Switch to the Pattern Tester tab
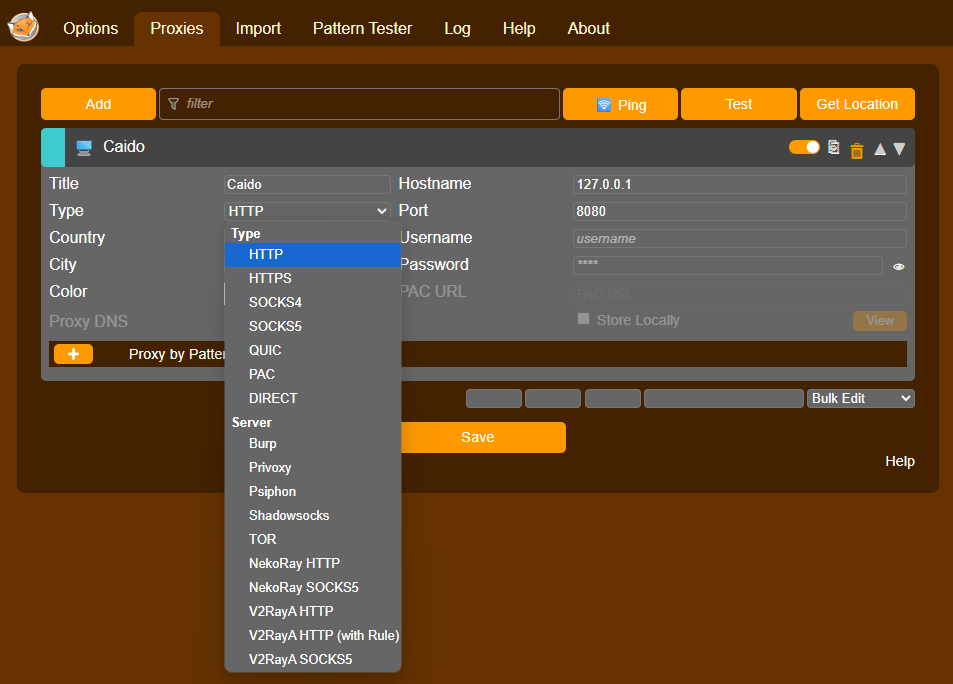 362,28
